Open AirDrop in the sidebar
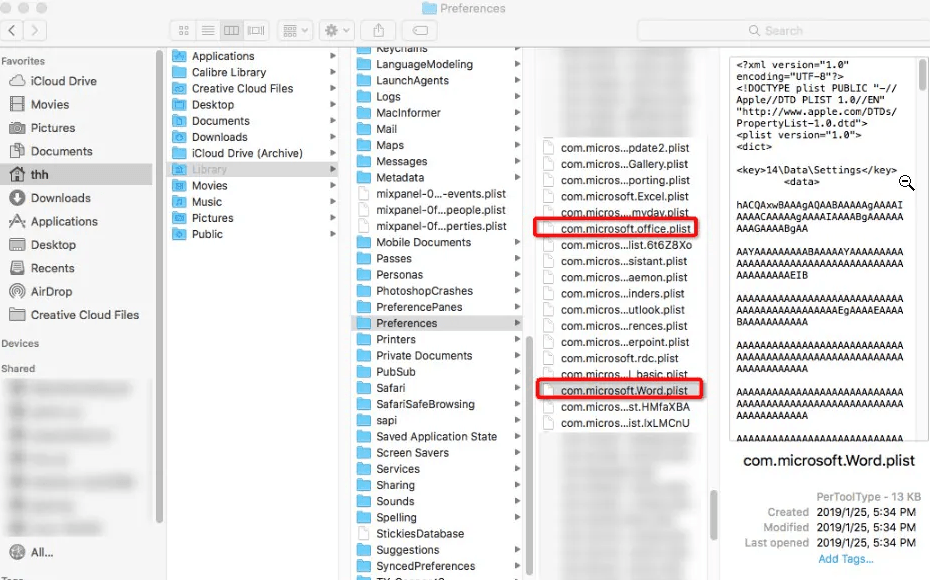 pos(51,292)
